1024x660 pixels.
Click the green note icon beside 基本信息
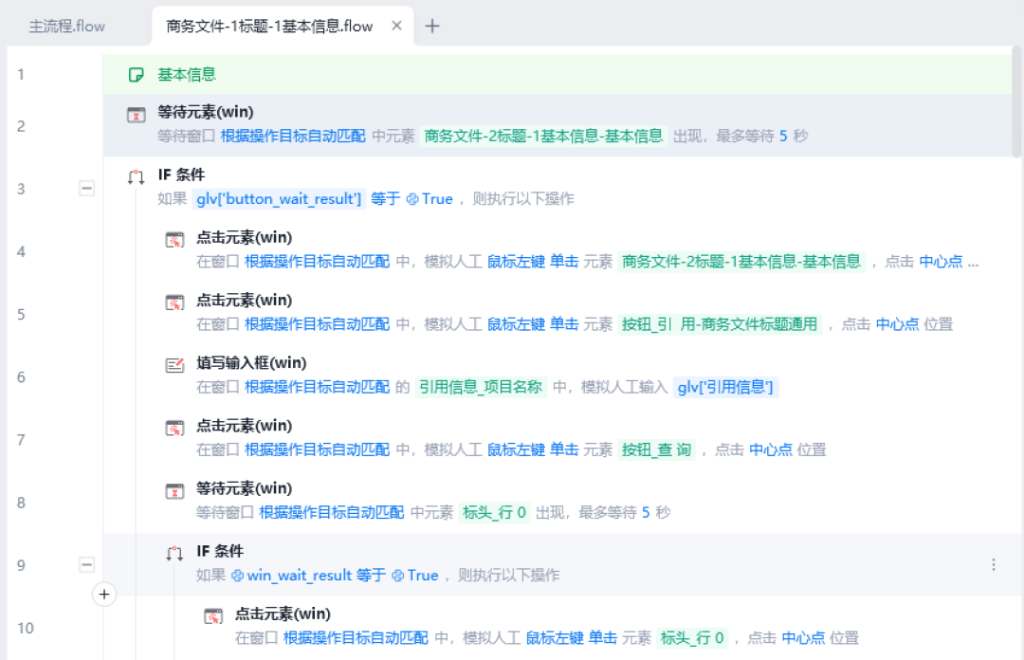pos(137,74)
